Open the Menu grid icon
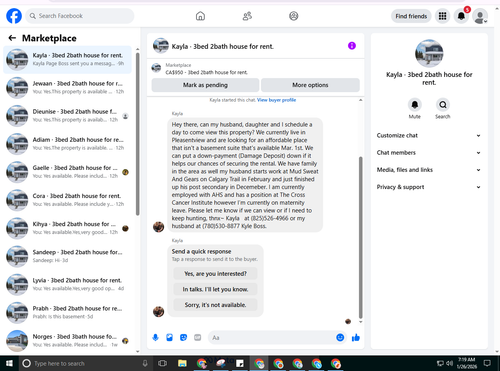This screenshot has width=500, height=371. [442, 16]
